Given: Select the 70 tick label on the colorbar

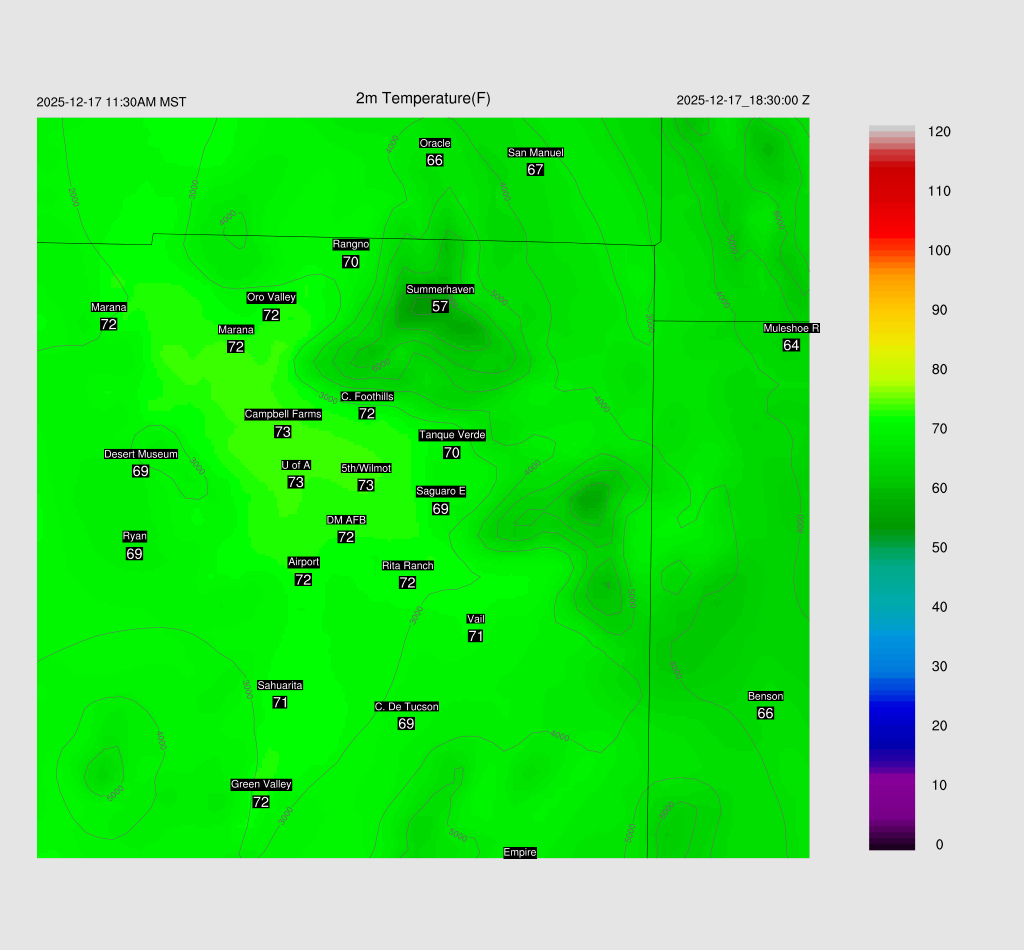Looking at the screenshot, I should (939, 429).
